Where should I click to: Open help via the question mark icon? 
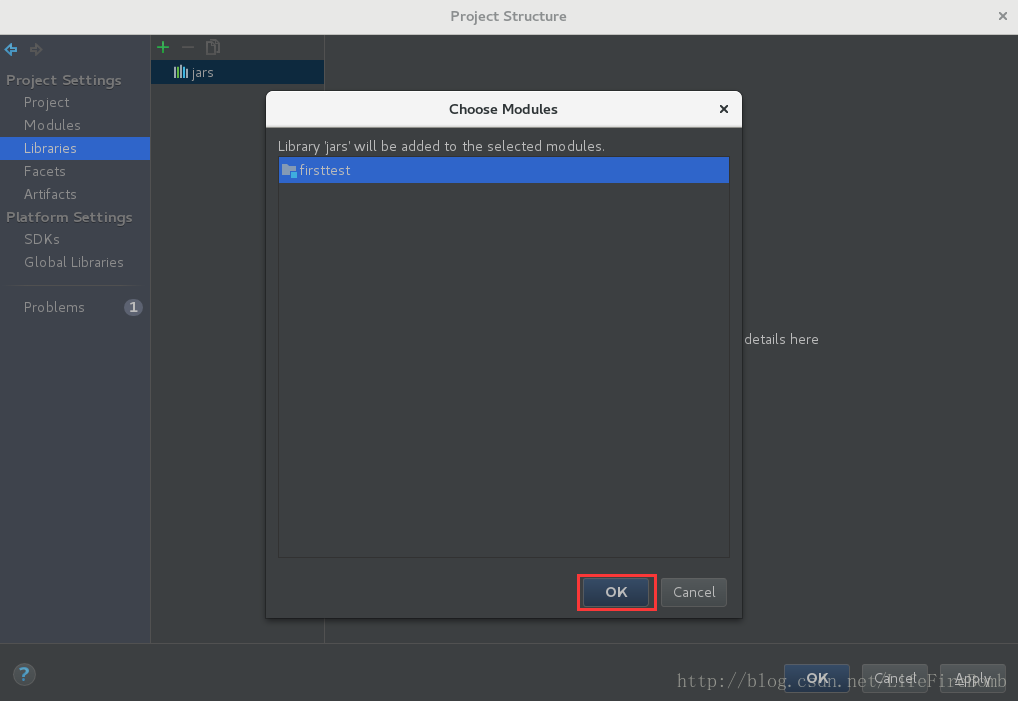pyautogui.click(x=24, y=674)
